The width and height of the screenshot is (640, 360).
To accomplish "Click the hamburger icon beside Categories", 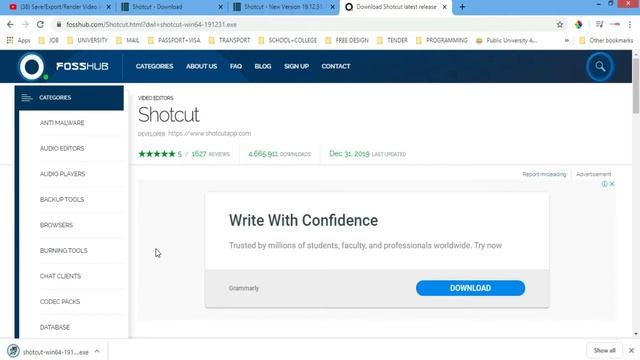I will 27,98.
